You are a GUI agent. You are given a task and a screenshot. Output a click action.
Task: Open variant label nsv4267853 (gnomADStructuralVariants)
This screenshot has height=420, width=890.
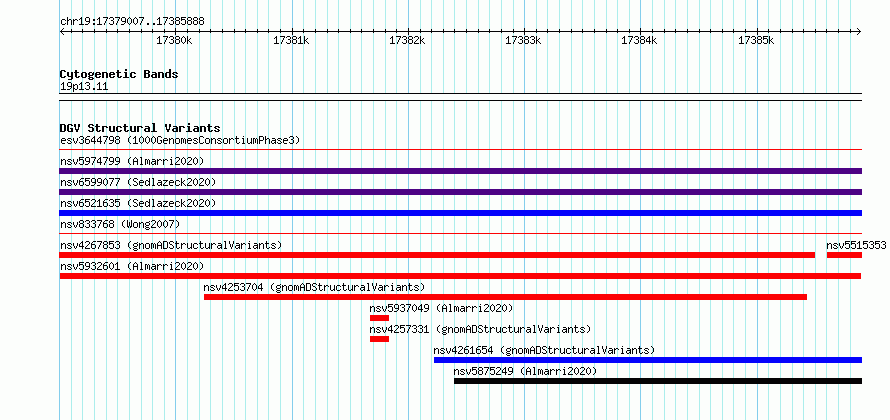(x=171, y=245)
